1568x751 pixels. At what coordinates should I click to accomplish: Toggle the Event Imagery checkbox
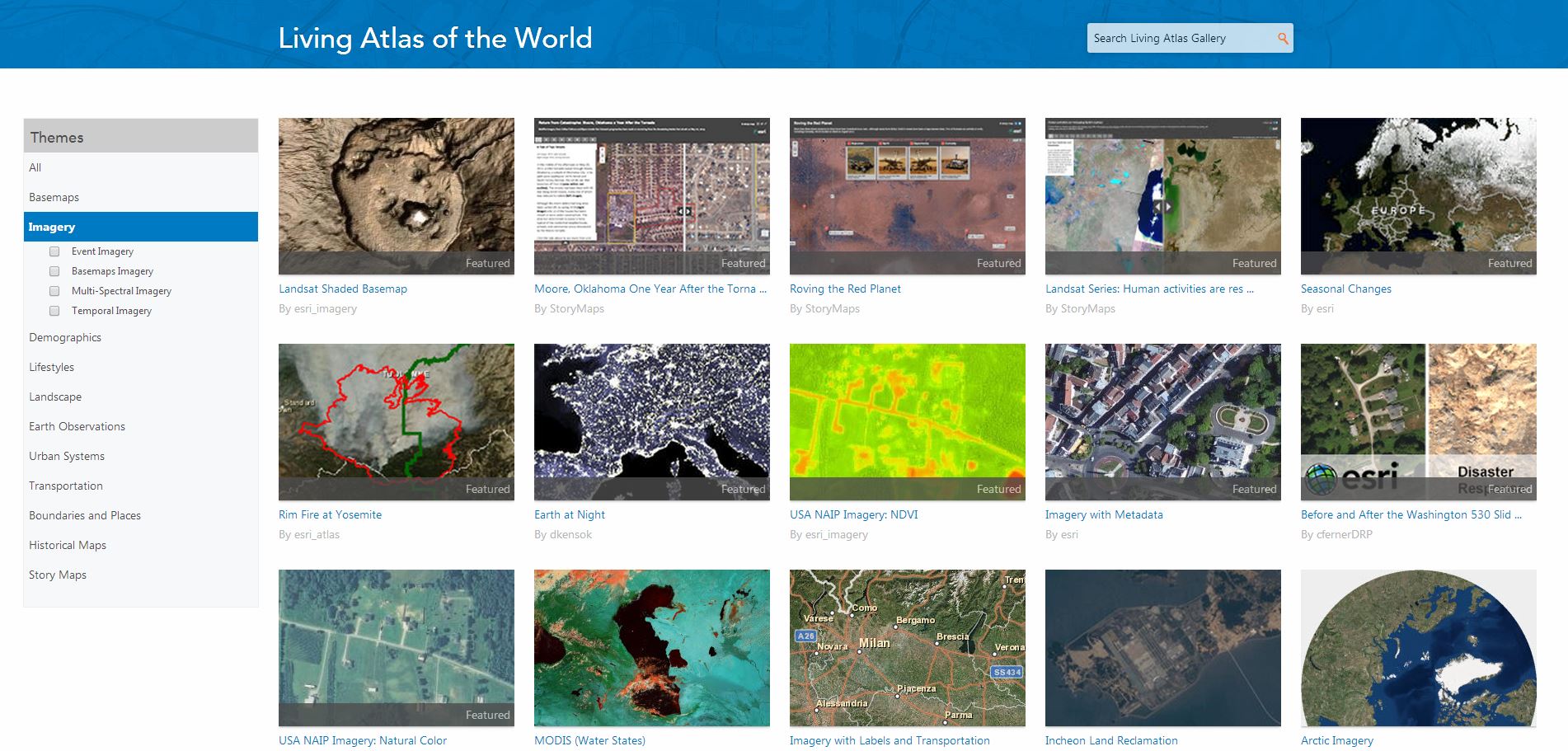coord(54,251)
